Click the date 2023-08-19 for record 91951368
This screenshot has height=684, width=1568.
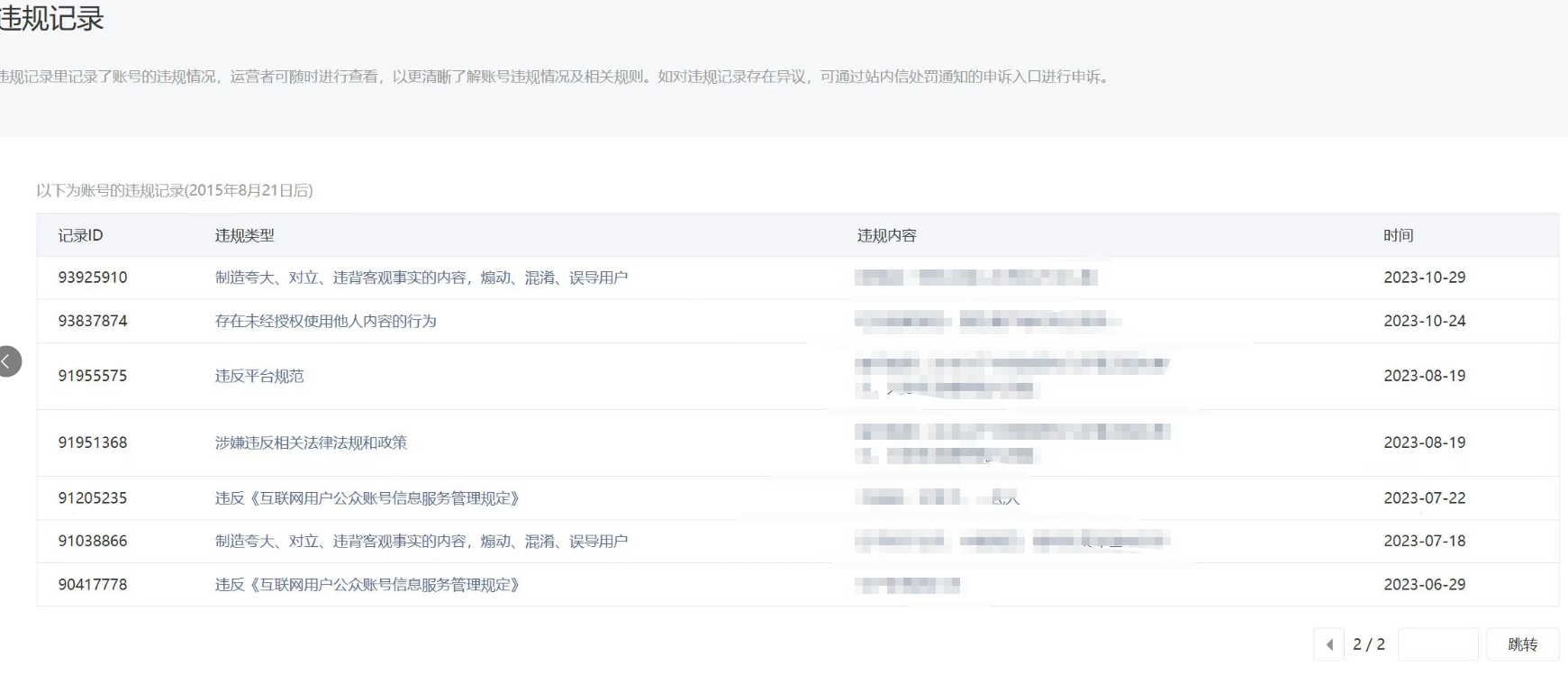(1425, 442)
